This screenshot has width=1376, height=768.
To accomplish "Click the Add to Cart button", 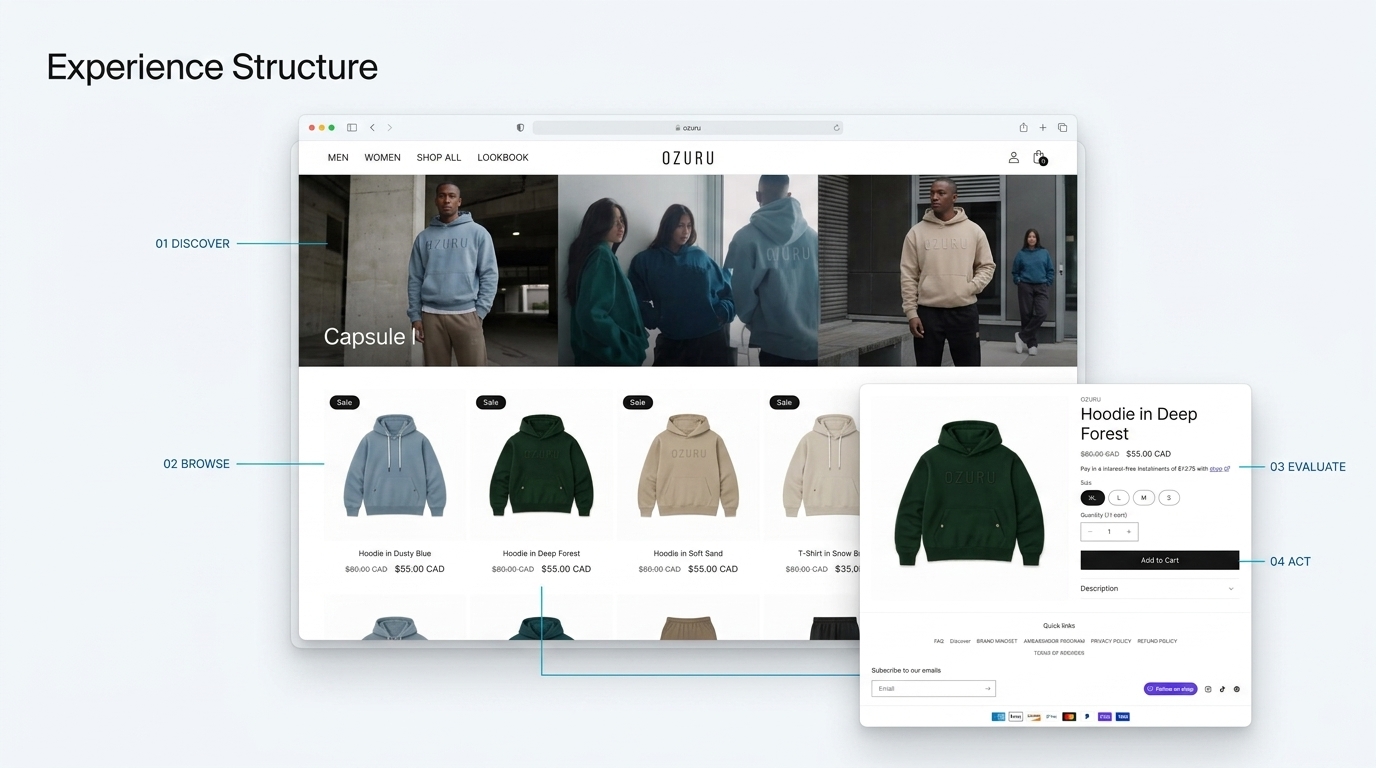I will (1160, 560).
